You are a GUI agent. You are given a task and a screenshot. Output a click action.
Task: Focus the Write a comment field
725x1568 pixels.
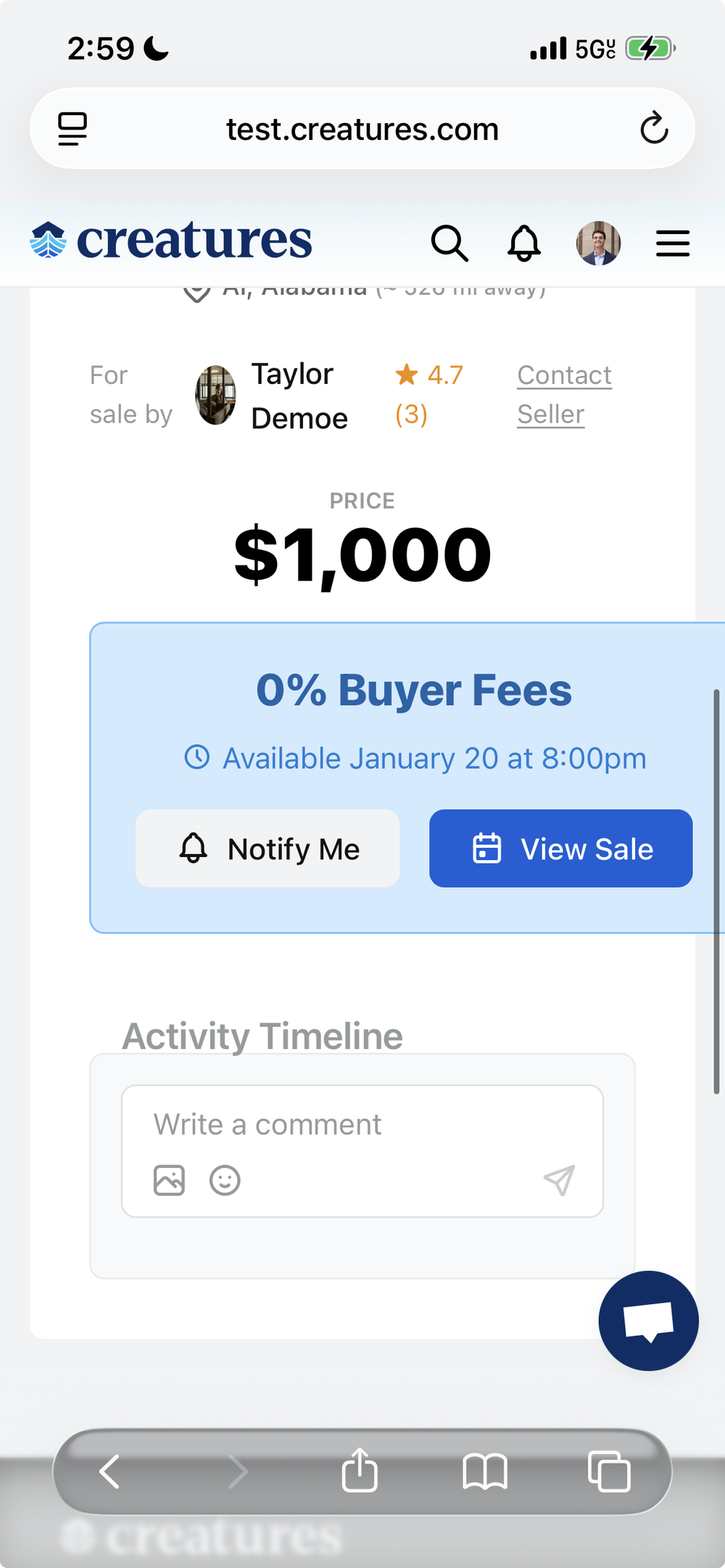point(362,1125)
